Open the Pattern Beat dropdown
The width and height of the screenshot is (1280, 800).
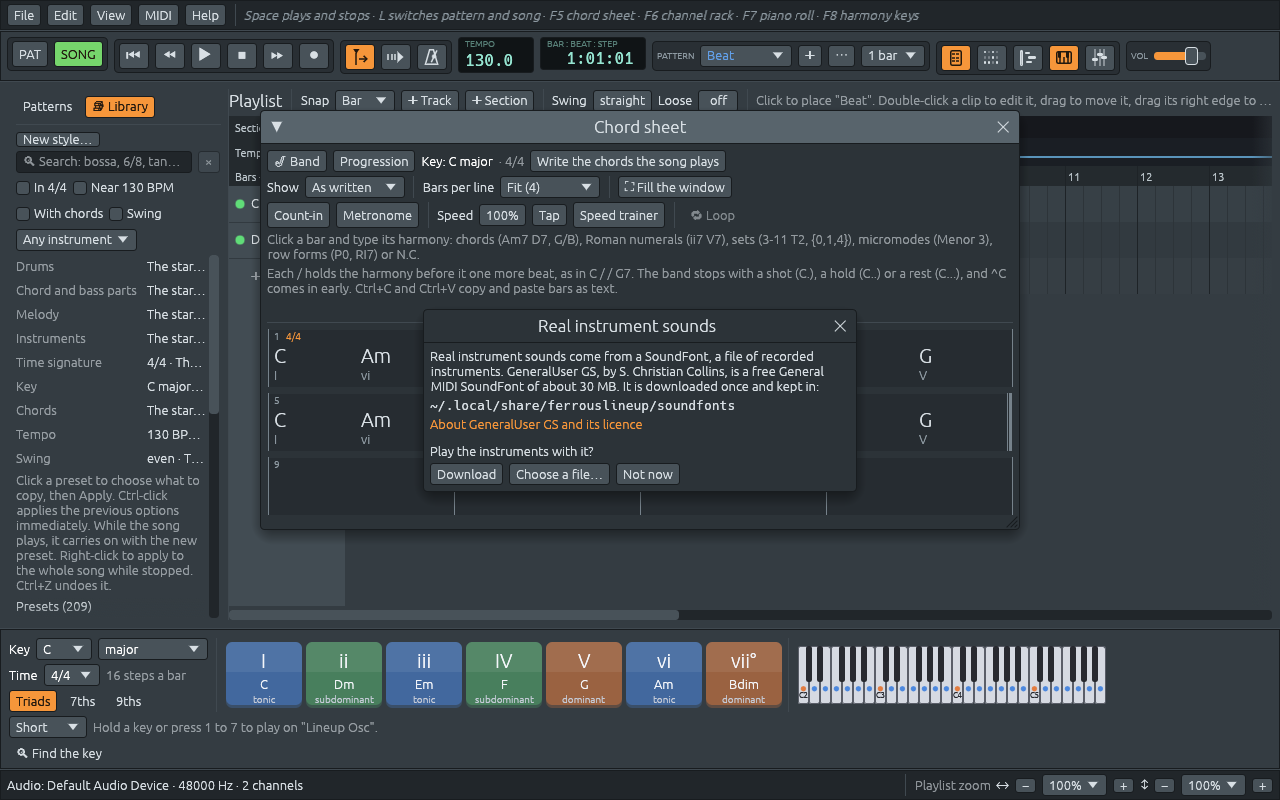746,56
